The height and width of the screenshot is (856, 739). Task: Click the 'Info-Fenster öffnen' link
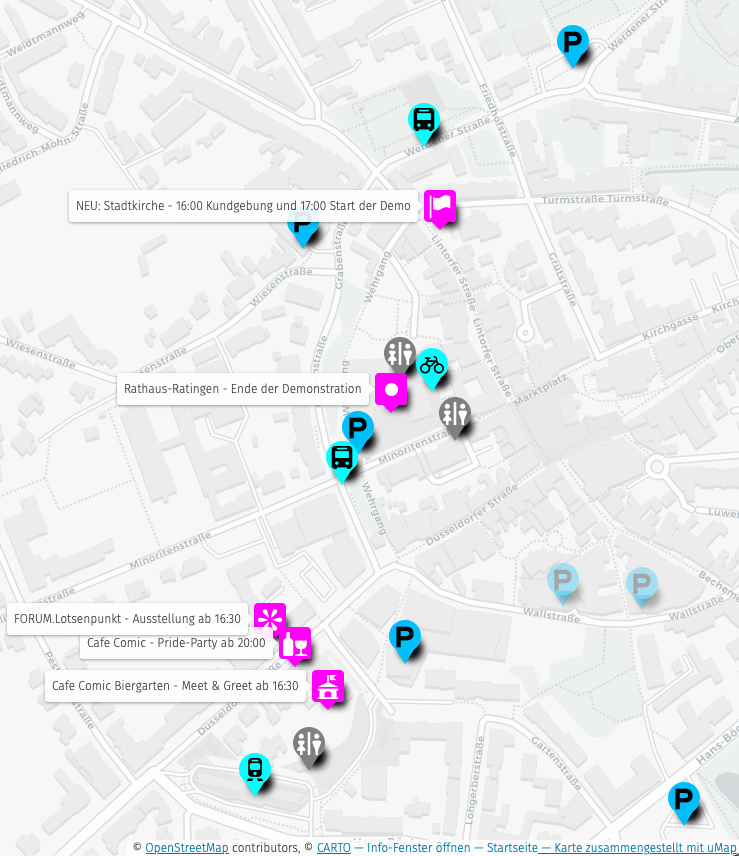pyautogui.click(x=418, y=848)
